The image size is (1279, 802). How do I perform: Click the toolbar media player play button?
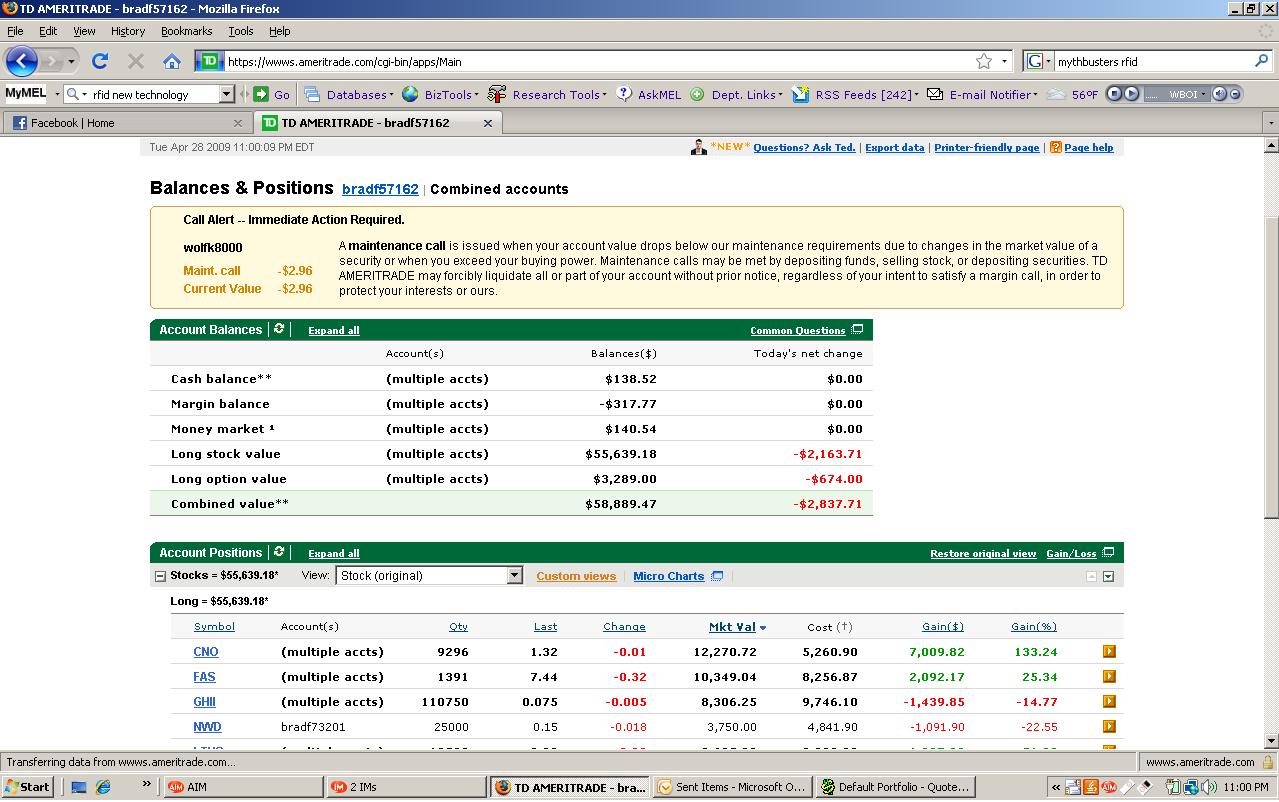(1131, 94)
